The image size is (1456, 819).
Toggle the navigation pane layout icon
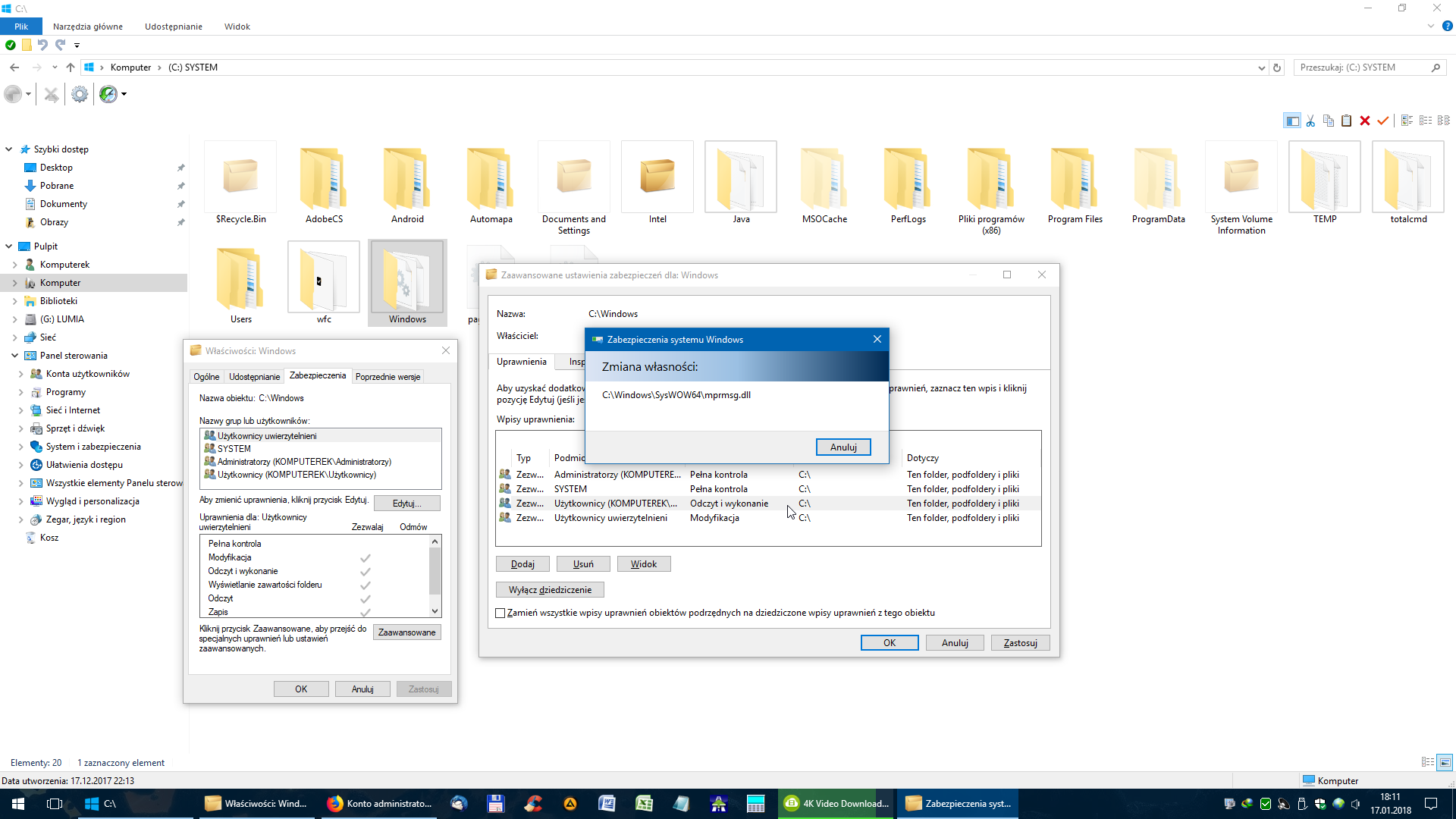(x=1292, y=121)
